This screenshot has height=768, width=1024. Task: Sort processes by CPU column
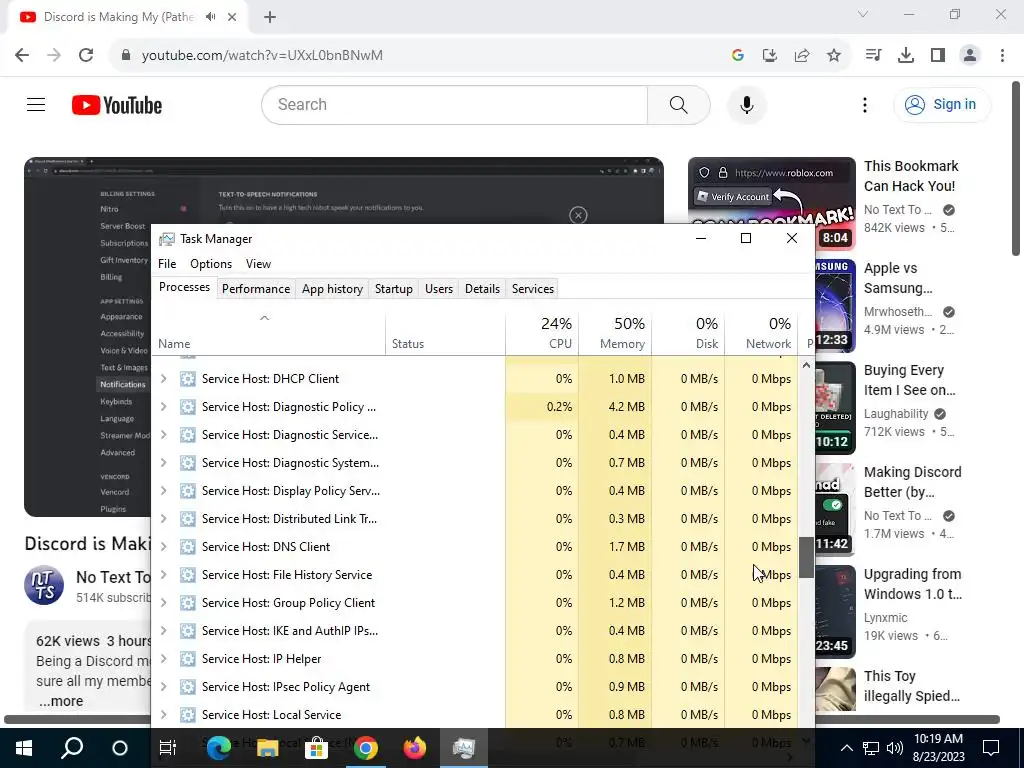click(542, 333)
